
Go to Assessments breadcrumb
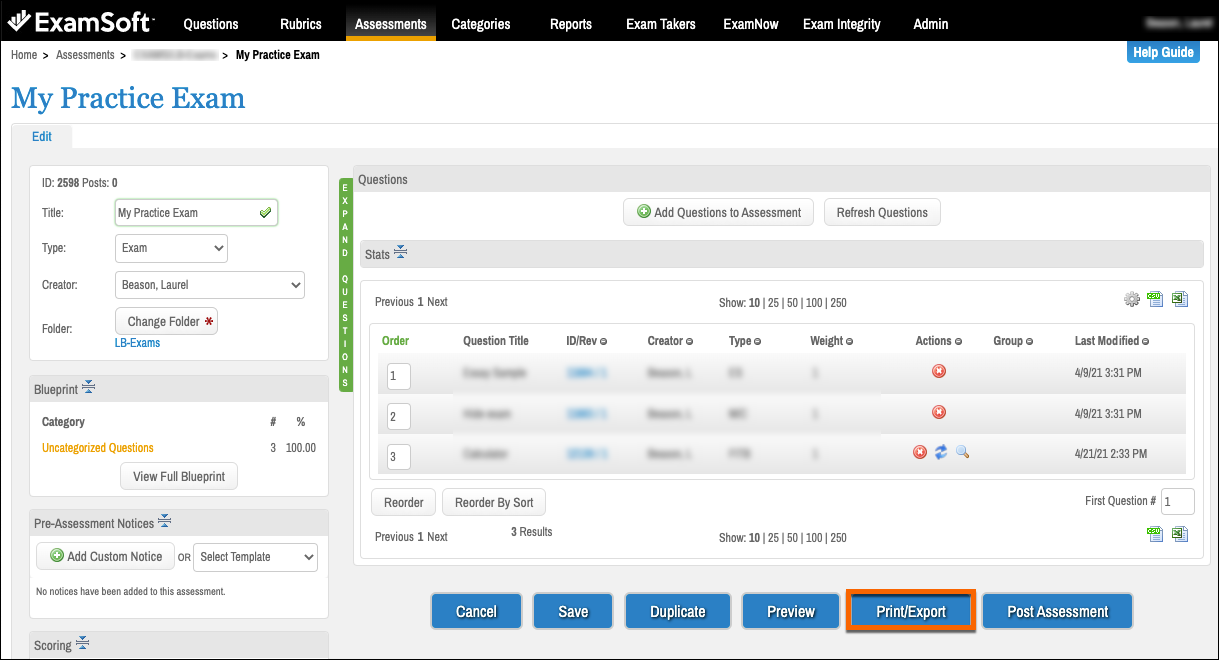85,55
